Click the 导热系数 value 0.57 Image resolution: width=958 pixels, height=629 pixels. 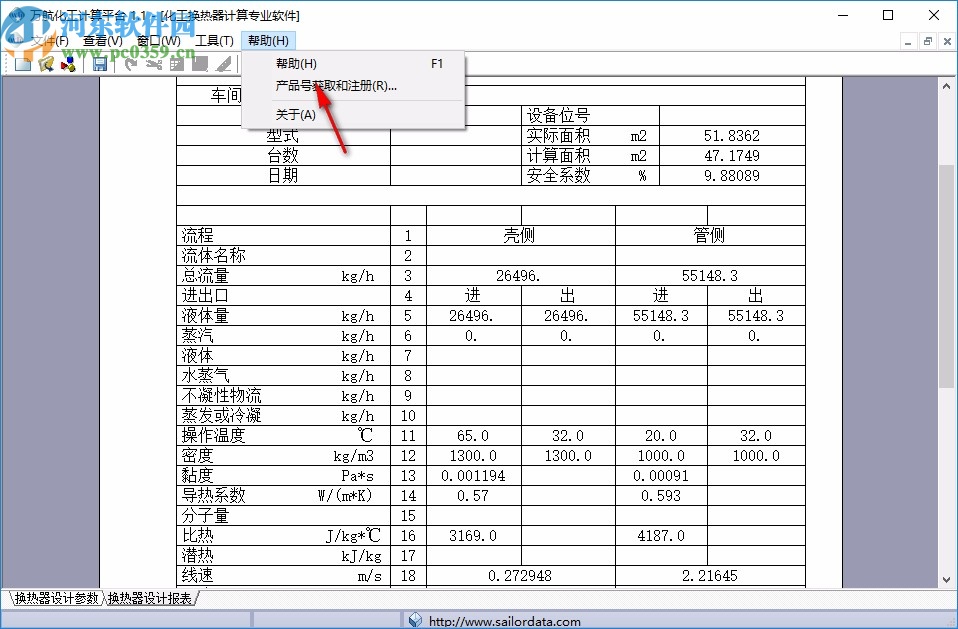point(473,496)
